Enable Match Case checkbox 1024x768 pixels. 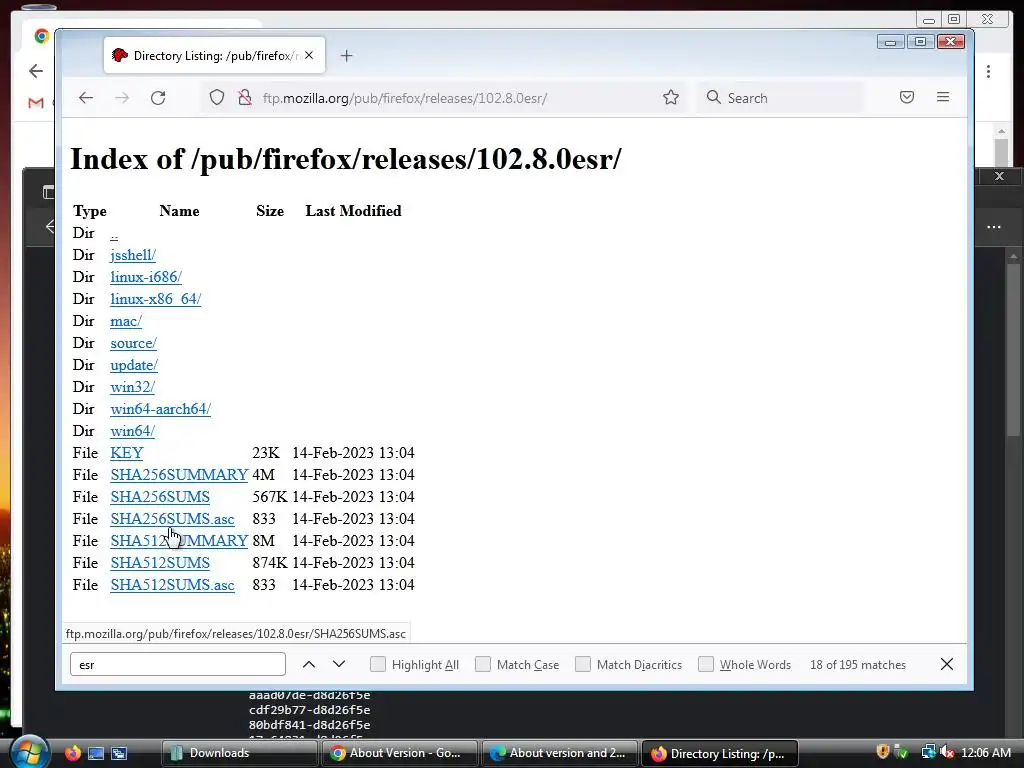(x=483, y=664)
